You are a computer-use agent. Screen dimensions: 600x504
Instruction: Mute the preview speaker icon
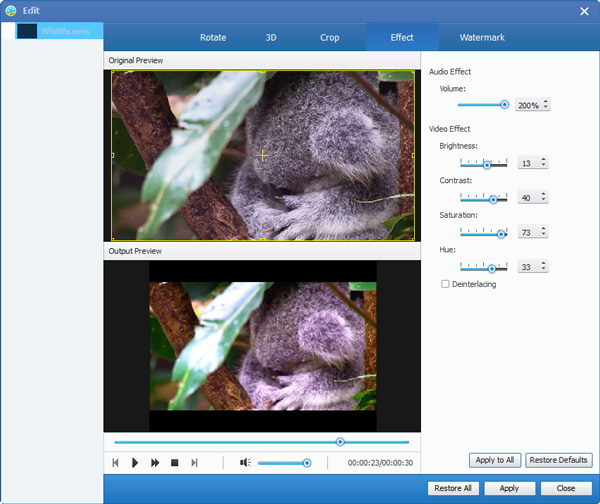245,463
